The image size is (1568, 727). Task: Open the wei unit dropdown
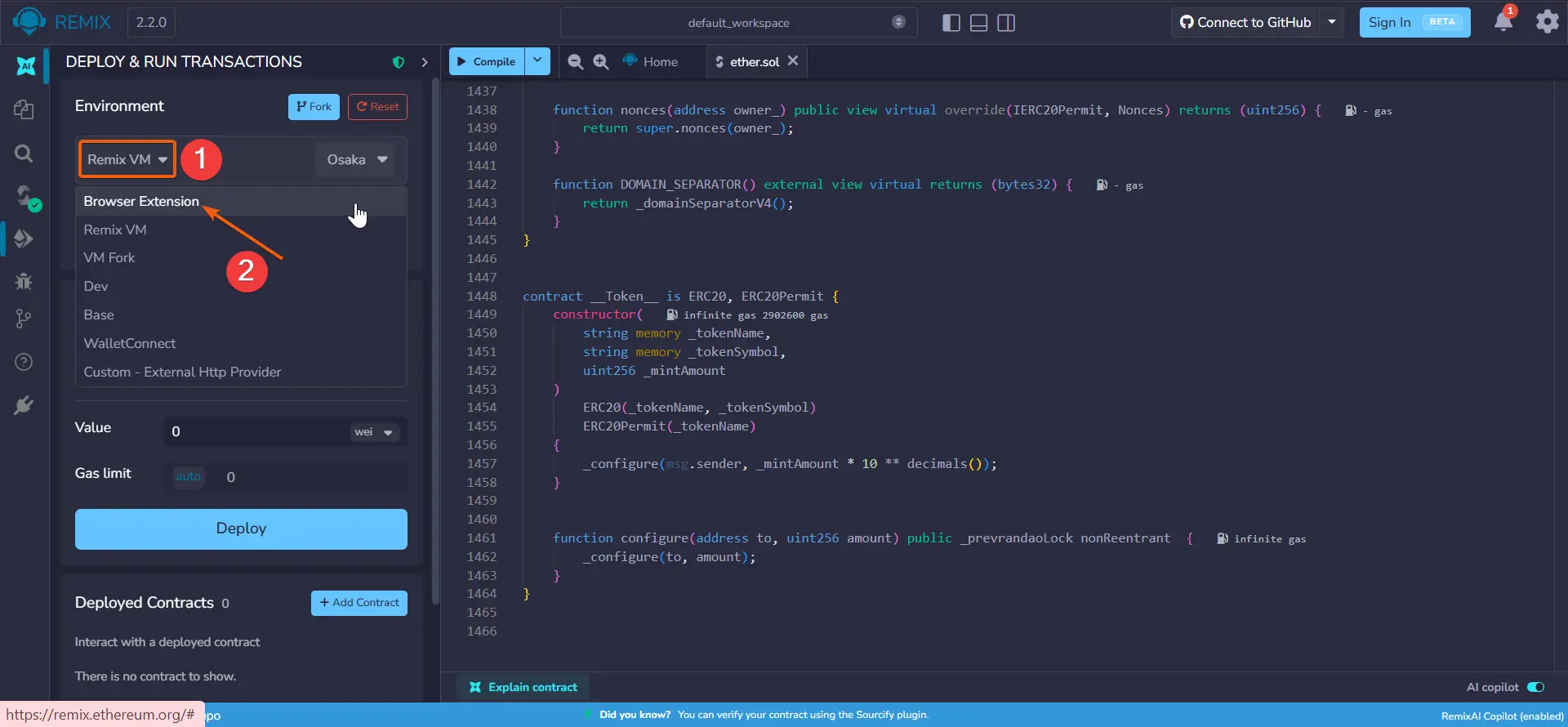[374, 432]
